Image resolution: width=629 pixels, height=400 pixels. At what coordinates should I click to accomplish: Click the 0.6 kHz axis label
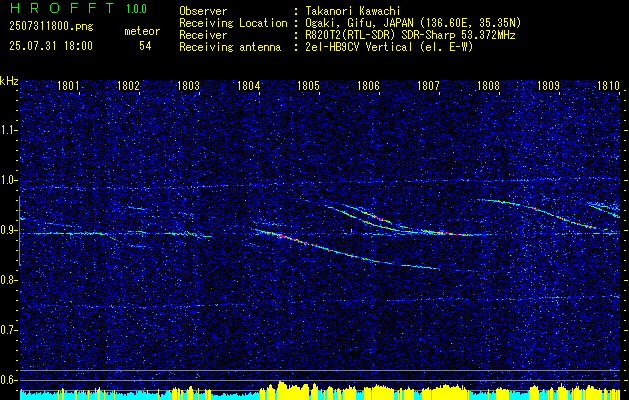point(7,380)
